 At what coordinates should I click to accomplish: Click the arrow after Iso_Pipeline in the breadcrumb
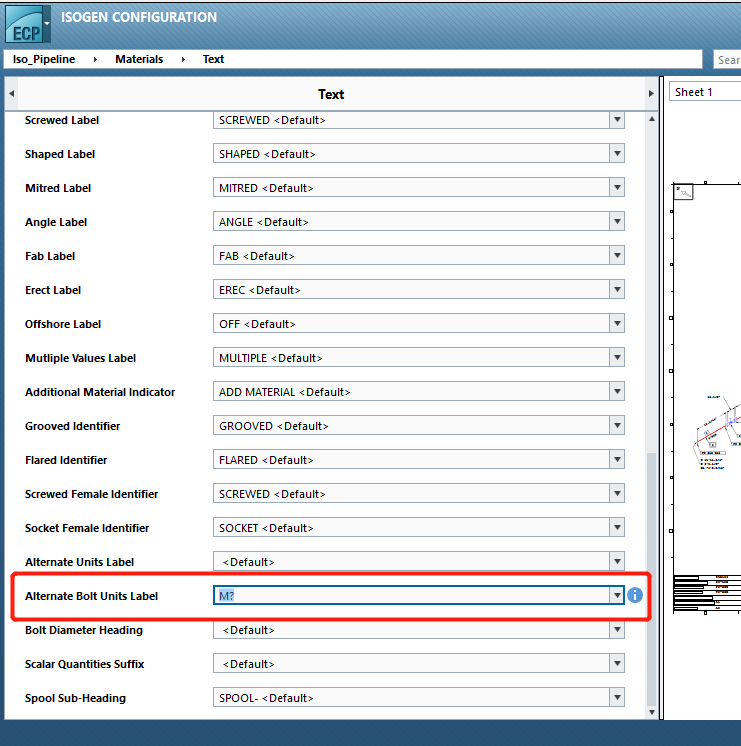click(95, 59)
